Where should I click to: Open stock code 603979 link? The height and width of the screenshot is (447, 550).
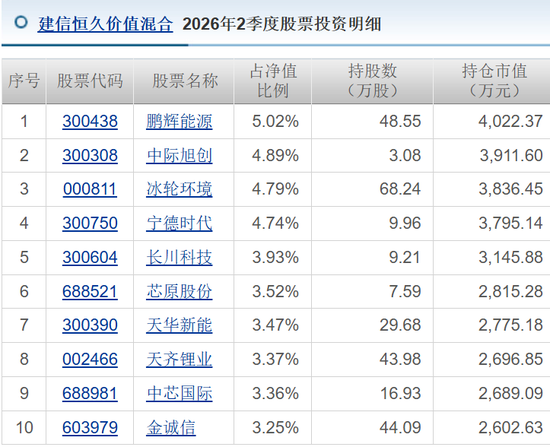(x=90, y=427)
